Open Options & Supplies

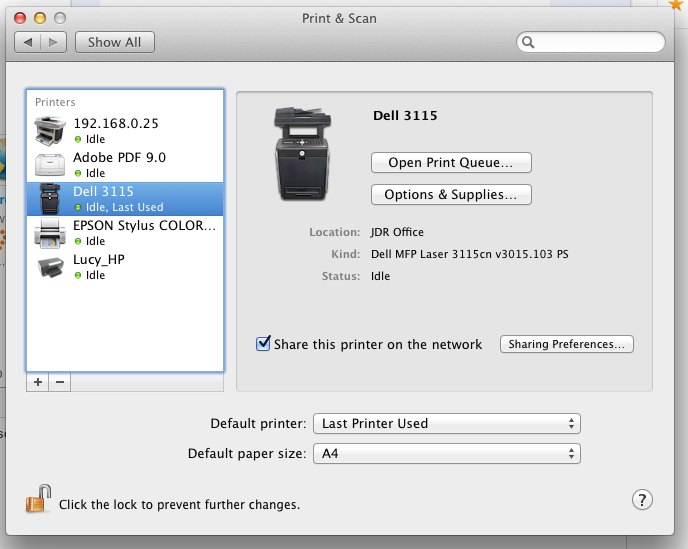click(451, 194)
